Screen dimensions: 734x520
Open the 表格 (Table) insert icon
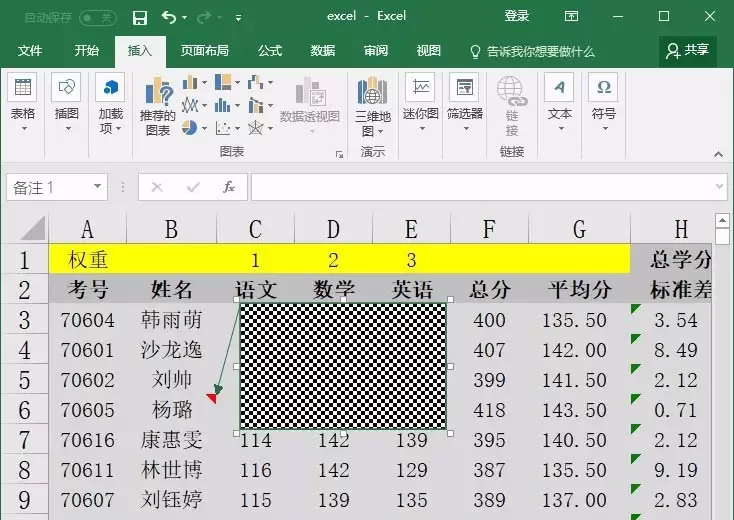click(x=22, y=87)
